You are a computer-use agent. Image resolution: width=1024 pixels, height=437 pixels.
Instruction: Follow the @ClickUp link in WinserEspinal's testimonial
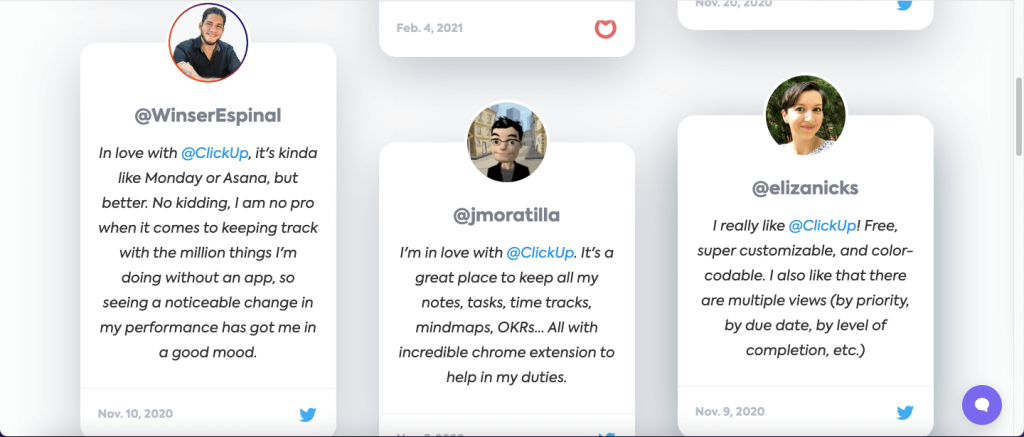[x=214, y=154]
